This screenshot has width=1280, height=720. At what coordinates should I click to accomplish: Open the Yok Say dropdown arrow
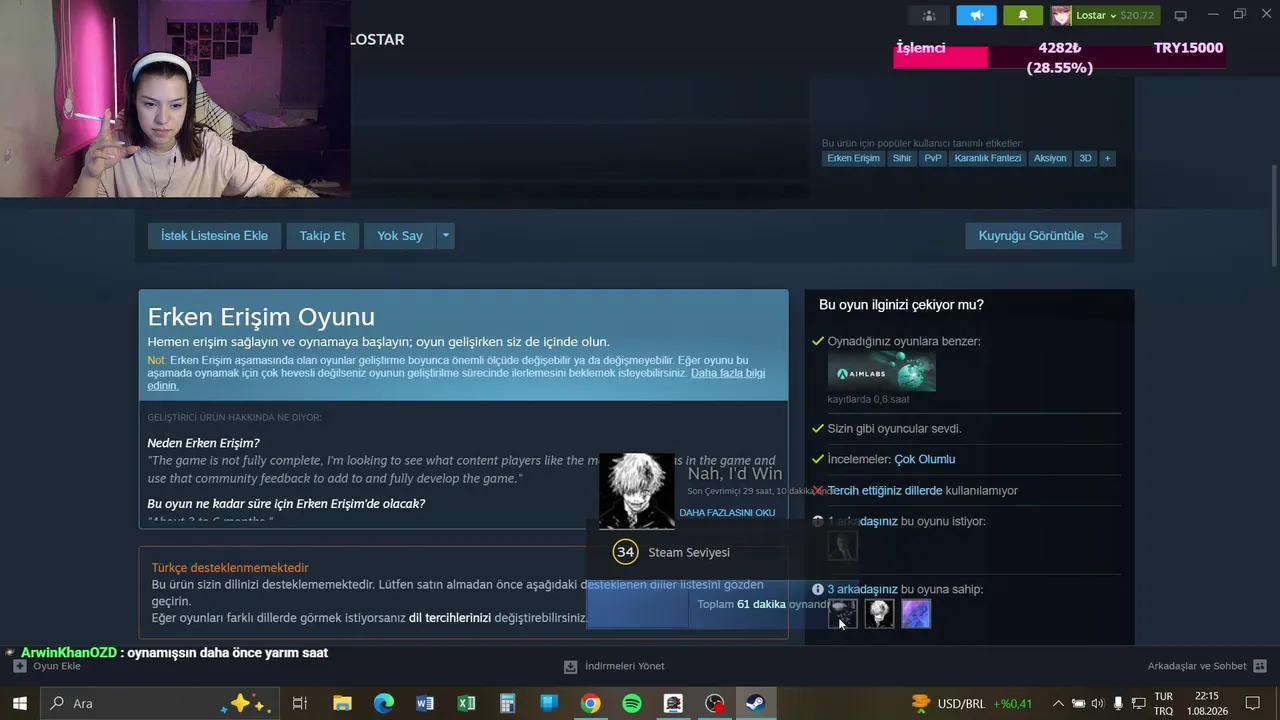tap(446, 236)
